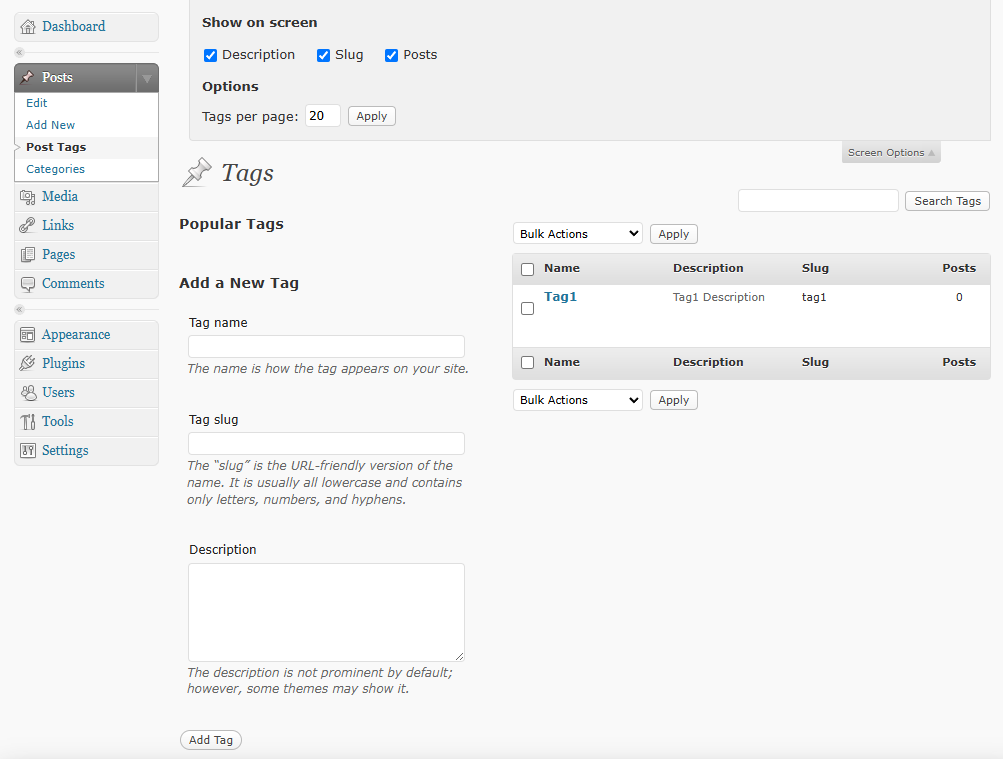Open the Tag1 link in the table
The height and width of the screenshot is (759, 1003).
click(x=560, y=297)
